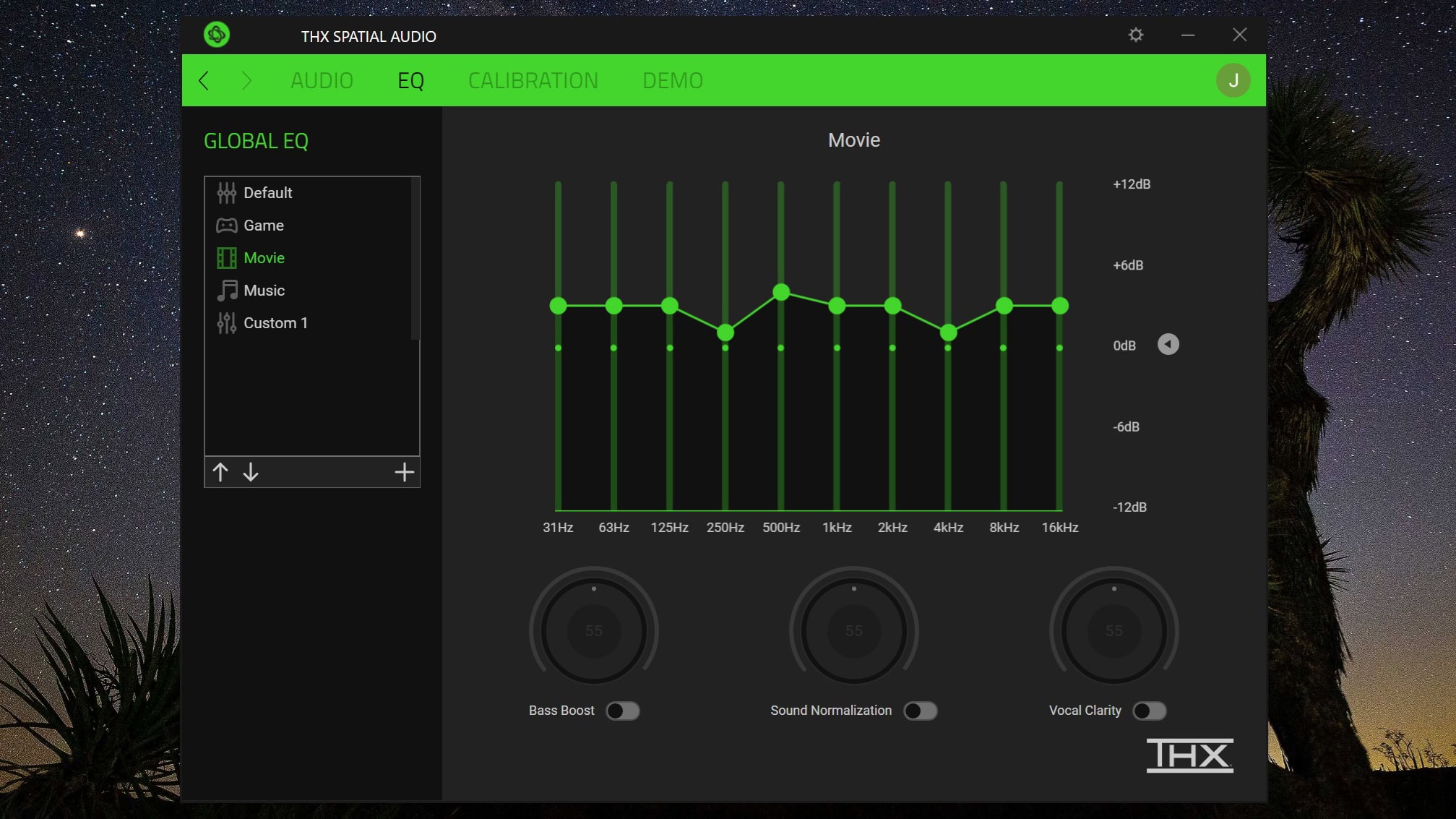Click the Custom 1 preset sliders icon
The width and height of the screenshot is (1456, 819).
click(x=227, y=323)
